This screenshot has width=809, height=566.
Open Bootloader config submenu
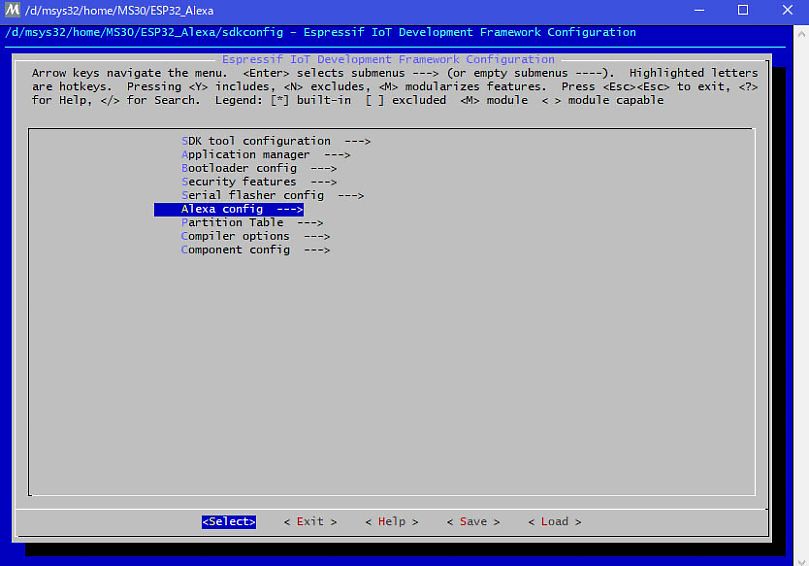pyautogui.click(x=258, y=168)
